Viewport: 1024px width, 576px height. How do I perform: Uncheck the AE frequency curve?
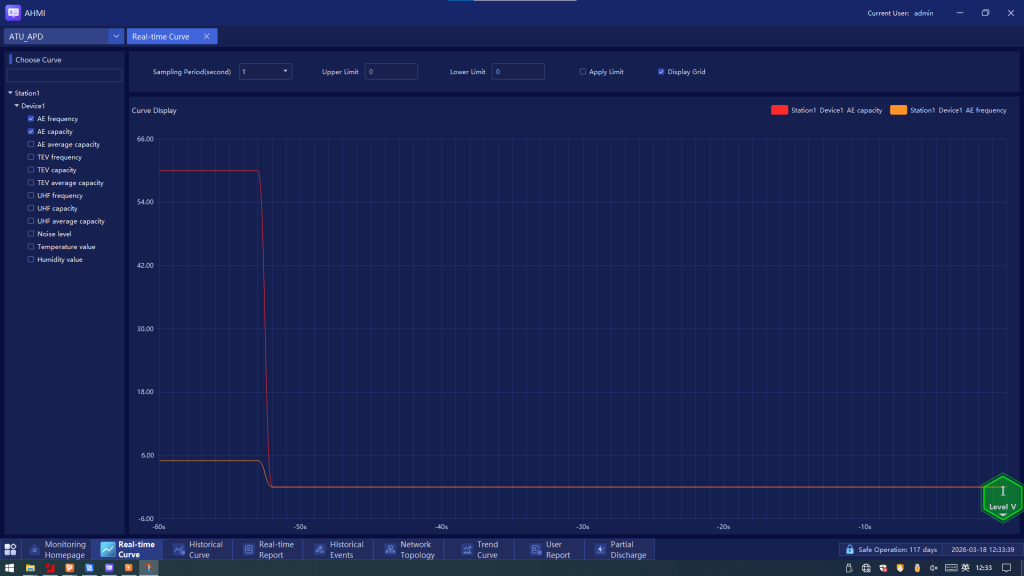[31, 119]
